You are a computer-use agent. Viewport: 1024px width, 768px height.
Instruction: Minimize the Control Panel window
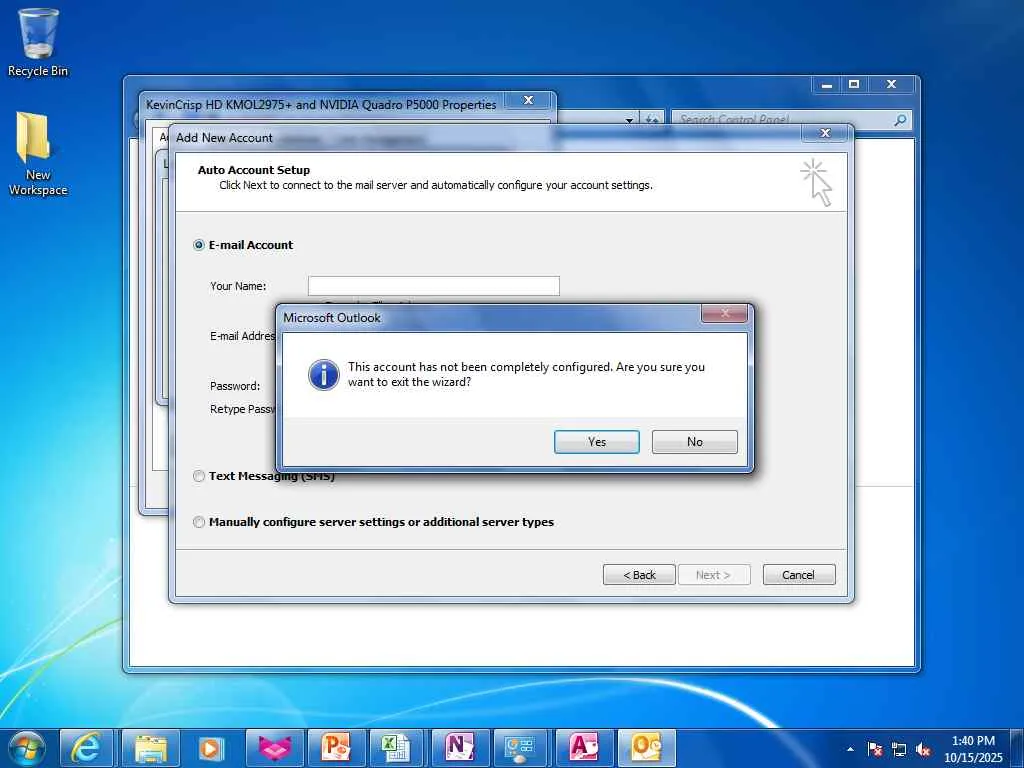pos(827,84)
